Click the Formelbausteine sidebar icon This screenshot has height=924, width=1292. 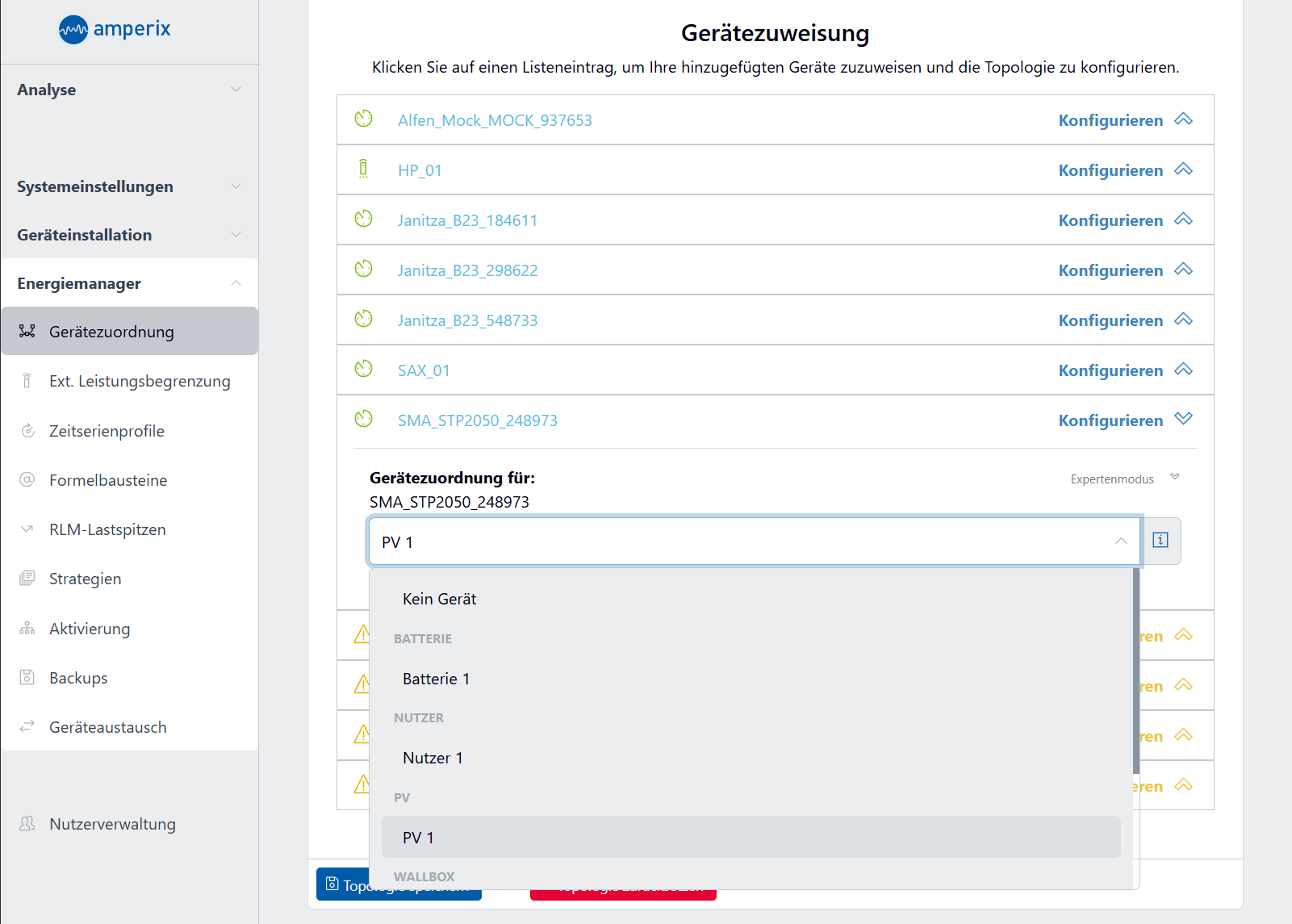[27, 480]
